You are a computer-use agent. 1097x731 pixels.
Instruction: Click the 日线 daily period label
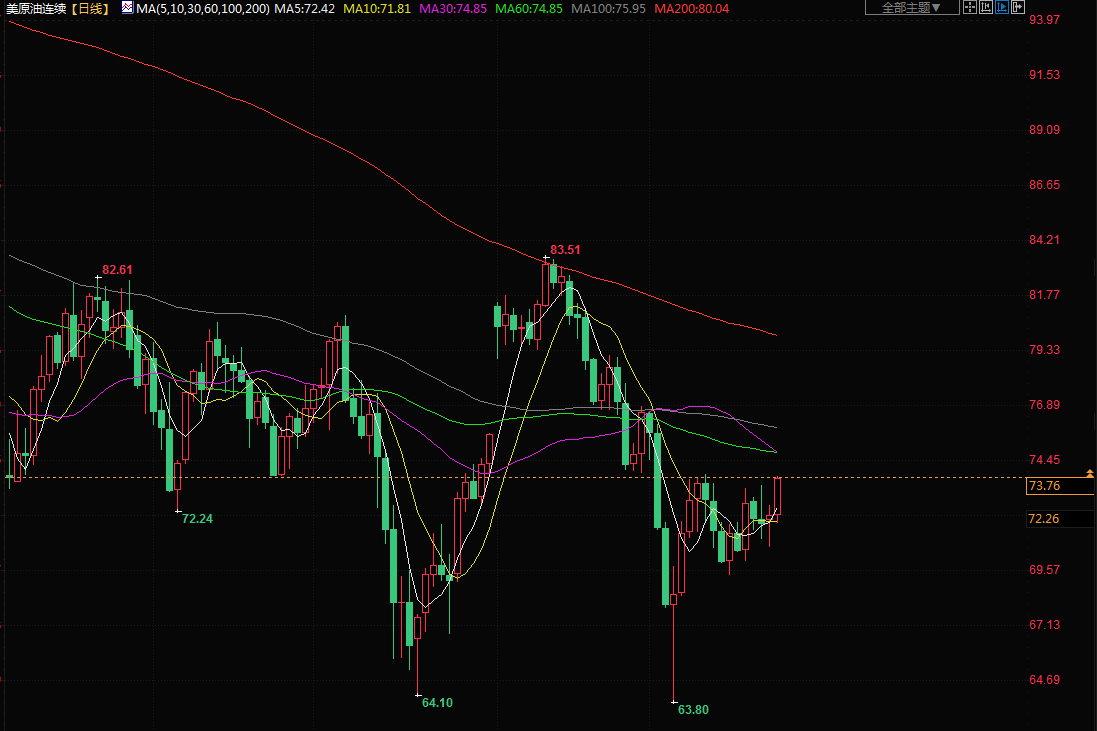[x=90, y=8]
